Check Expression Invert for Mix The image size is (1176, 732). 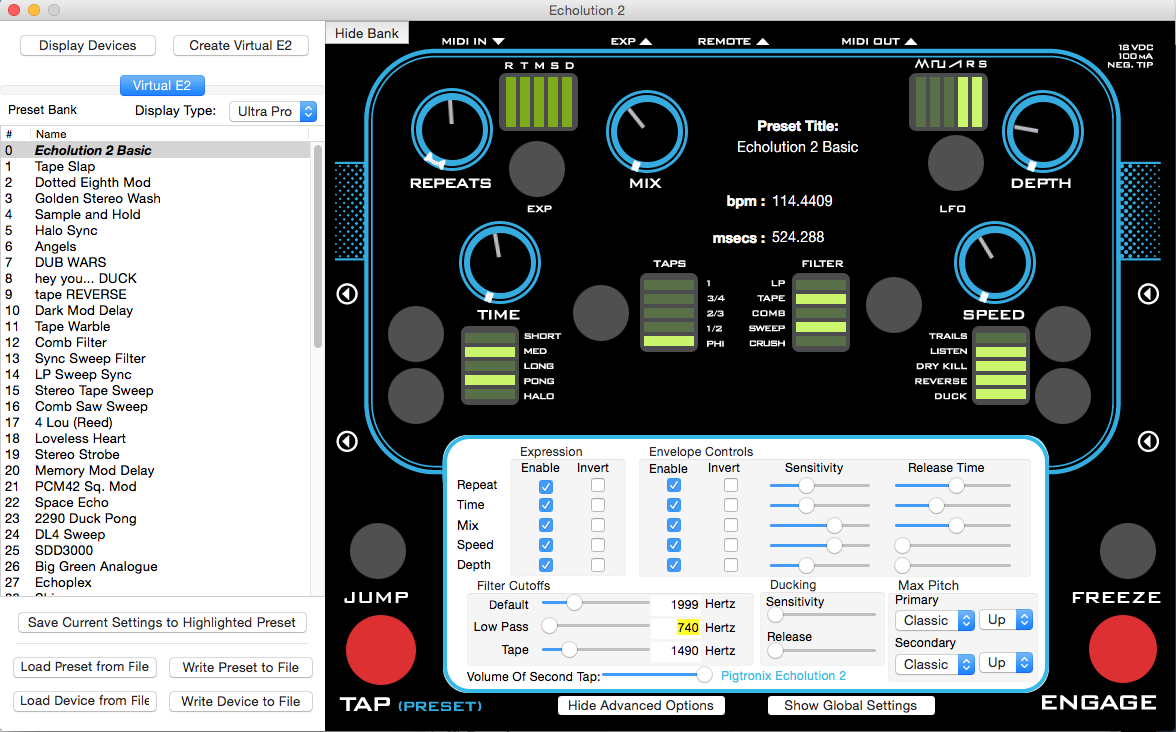coord(598,525)
